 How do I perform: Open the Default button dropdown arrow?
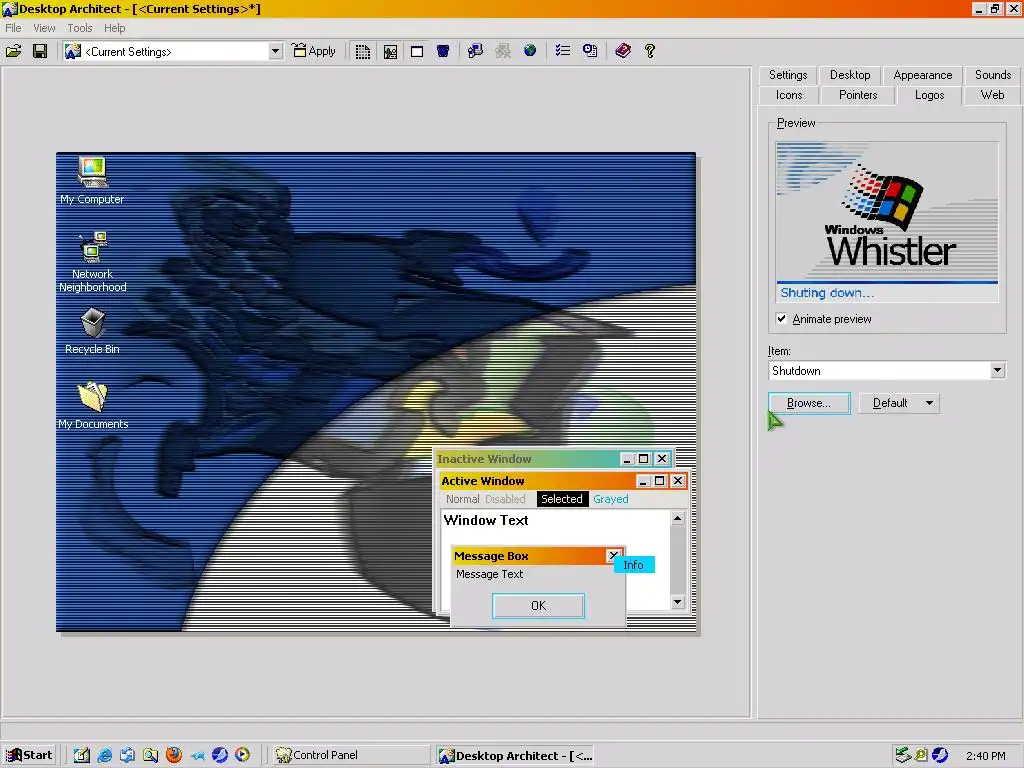pos(929,403)
